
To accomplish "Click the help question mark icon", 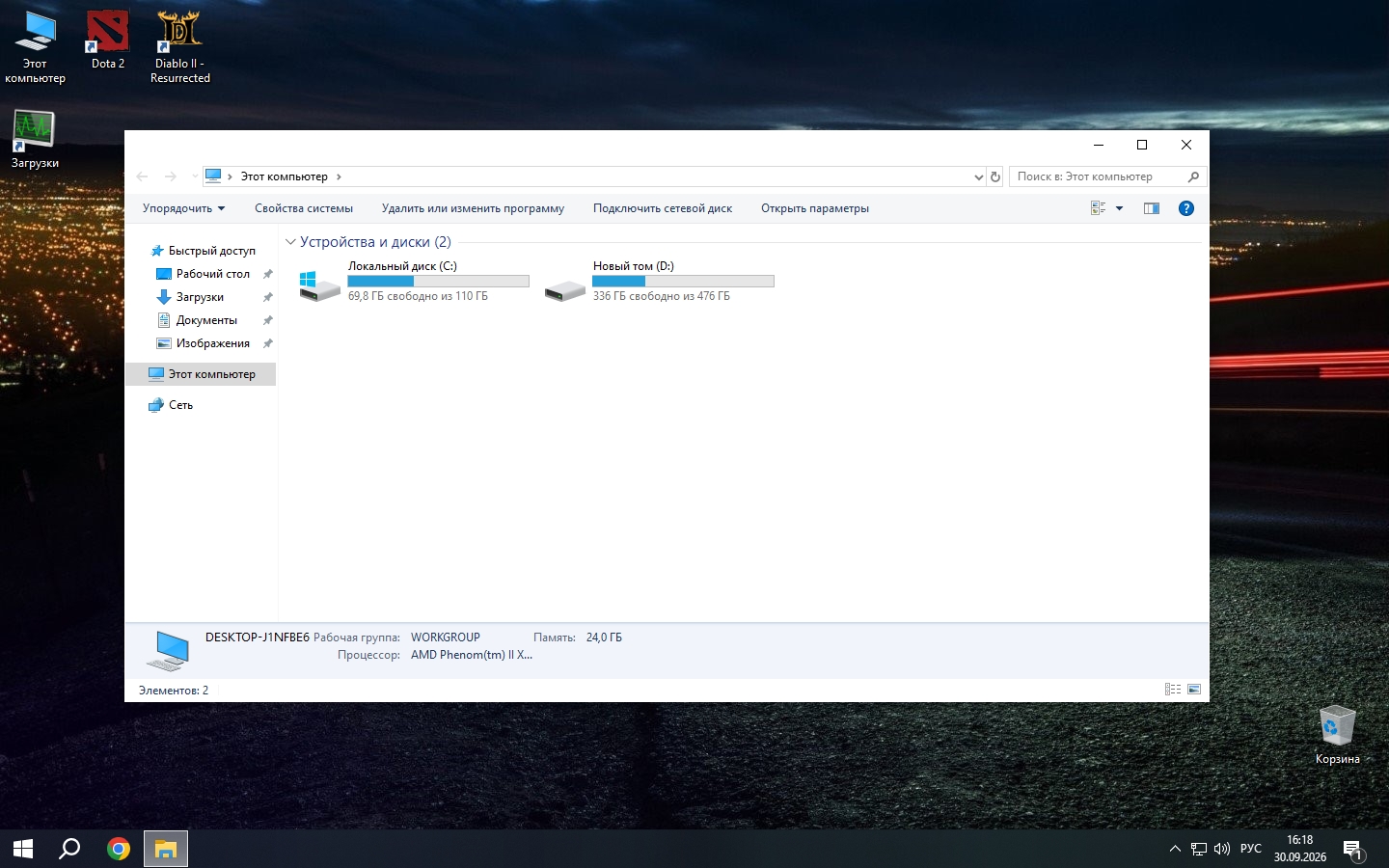I will pyautogui.click(x=1186, y=208).
